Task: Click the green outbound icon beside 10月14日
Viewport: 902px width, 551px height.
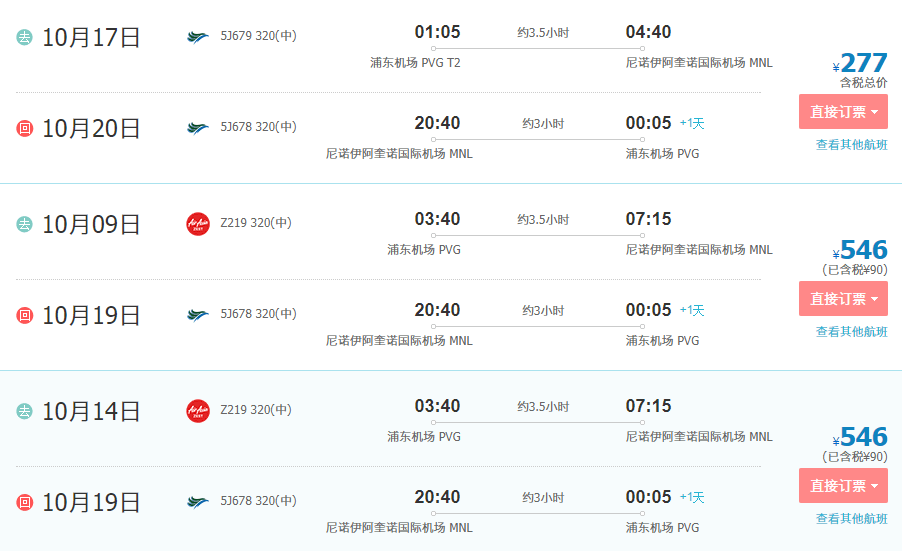Action: tap(24, 411)
